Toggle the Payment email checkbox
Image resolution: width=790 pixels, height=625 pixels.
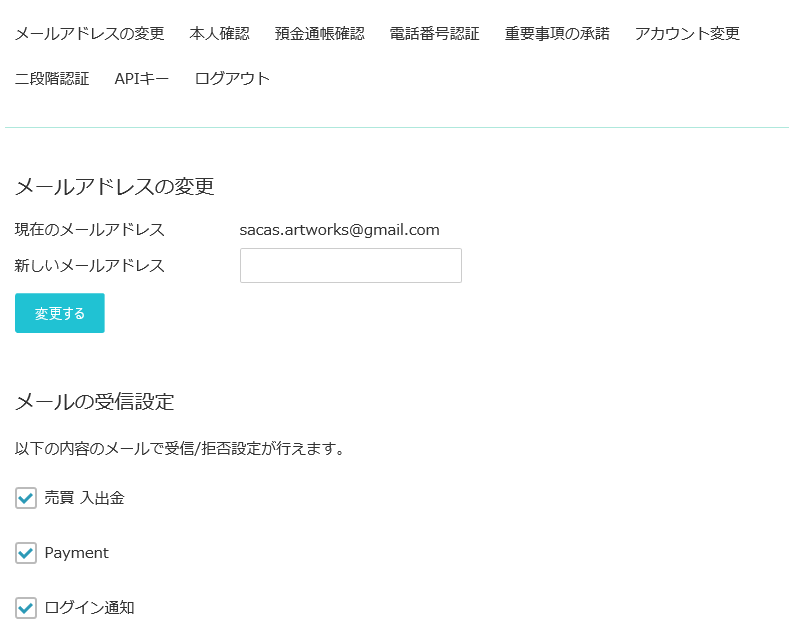26,553
